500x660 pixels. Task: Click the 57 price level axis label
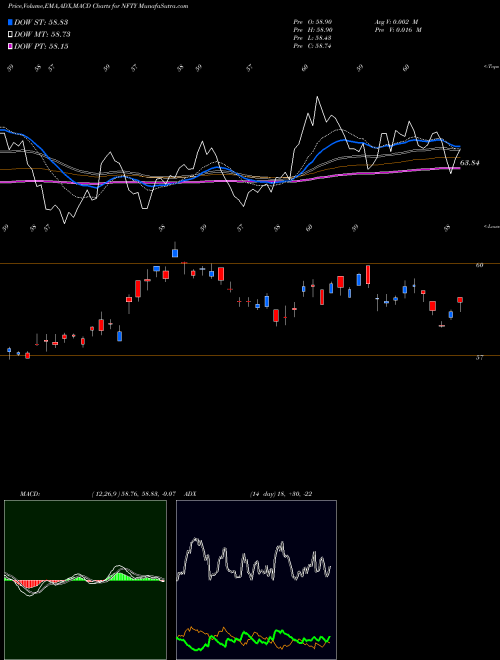point(479,357)
